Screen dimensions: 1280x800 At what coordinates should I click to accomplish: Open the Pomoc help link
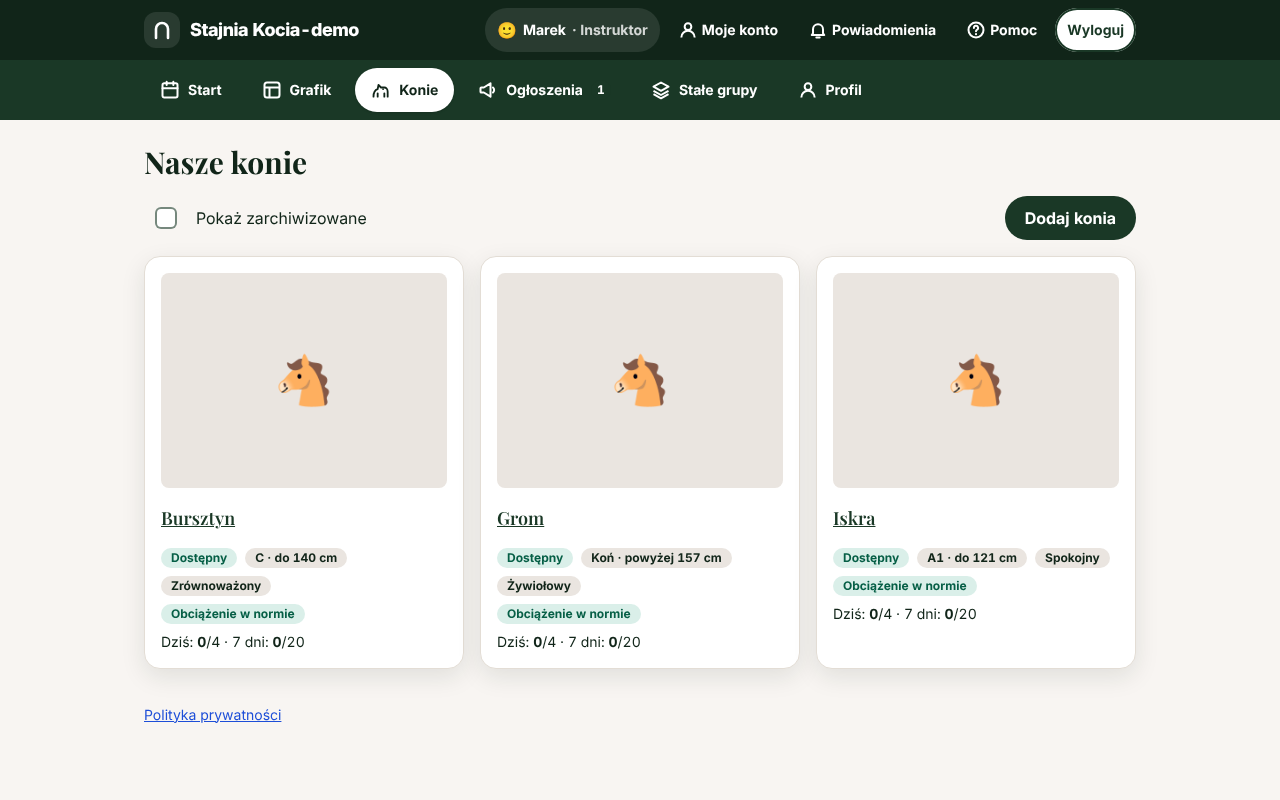1002,30
